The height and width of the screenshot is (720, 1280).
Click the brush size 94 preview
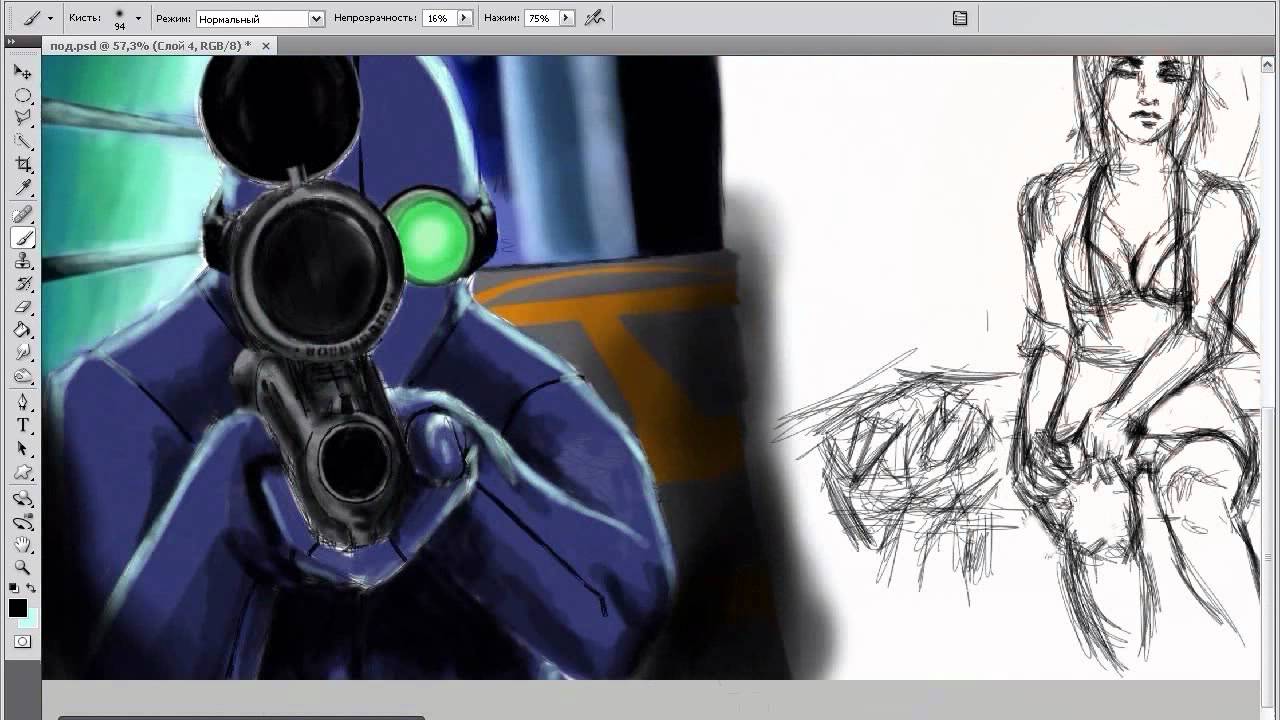[x=120, y=19]
